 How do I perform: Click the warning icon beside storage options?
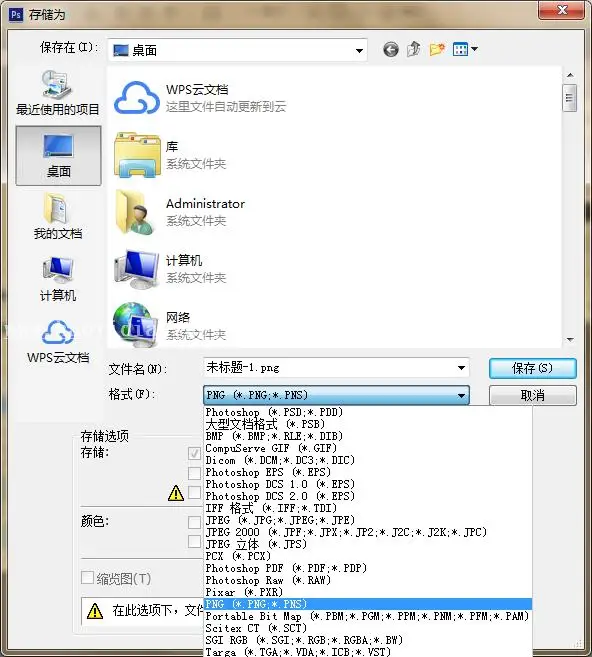point(176,493)
